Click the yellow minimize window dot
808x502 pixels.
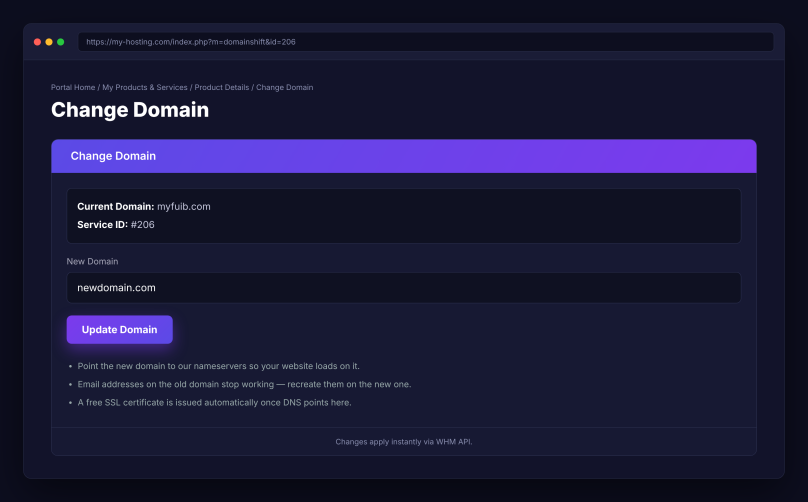(49, 42)
